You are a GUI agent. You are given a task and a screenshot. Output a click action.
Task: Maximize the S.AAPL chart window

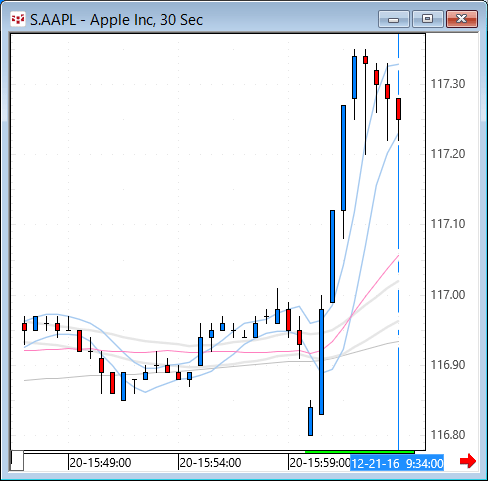pyautogui.click(x=428, y=19)
